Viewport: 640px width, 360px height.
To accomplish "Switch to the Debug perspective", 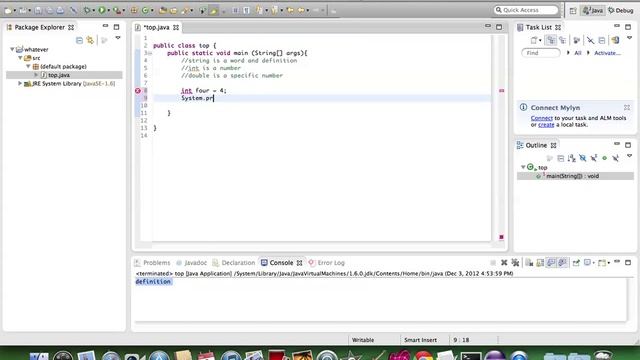I will coord(621,11).
